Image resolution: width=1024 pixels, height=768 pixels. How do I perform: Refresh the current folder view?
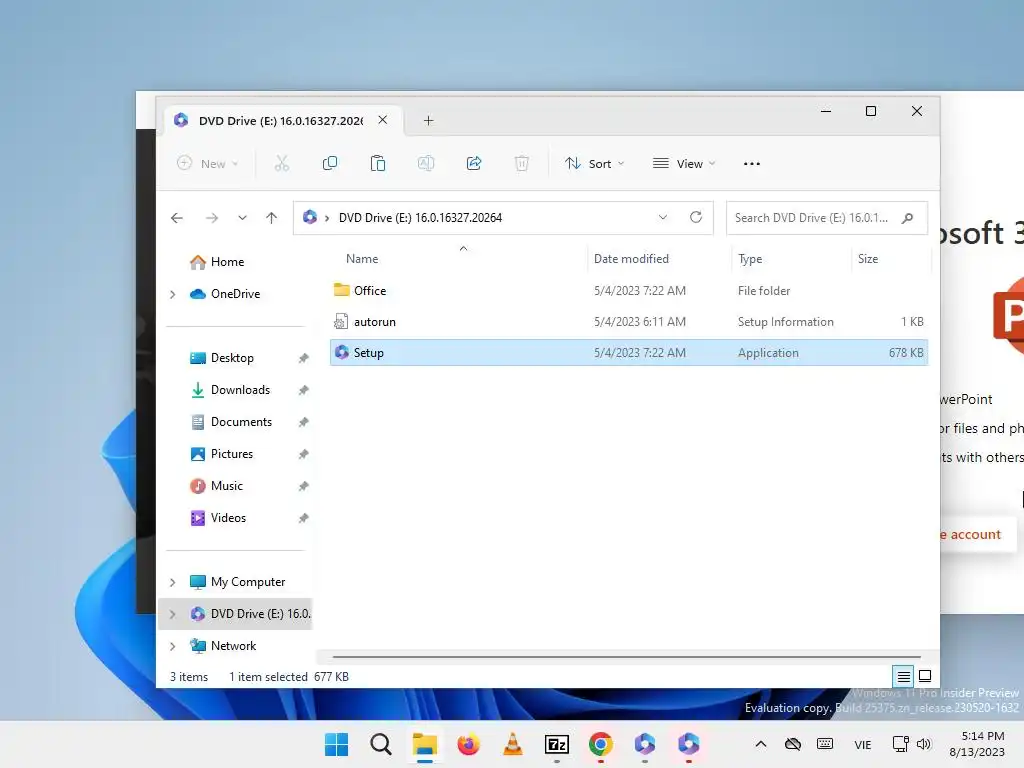tap(696, 217)
